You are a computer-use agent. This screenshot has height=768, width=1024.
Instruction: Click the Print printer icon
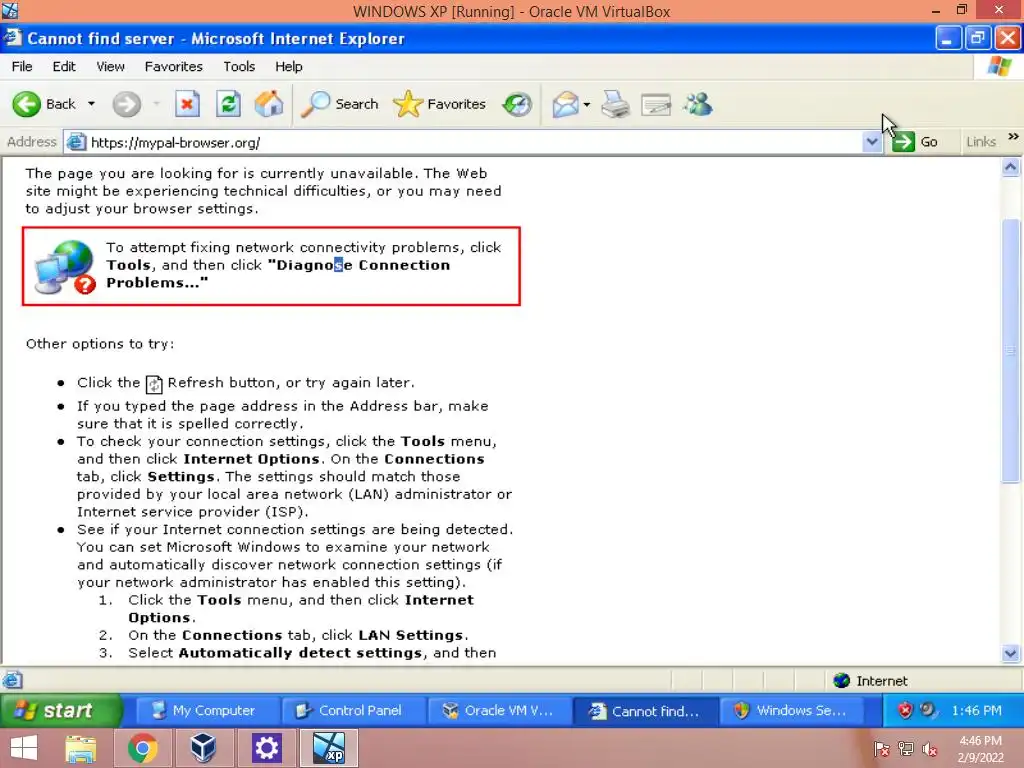click(x=615, y=104)
